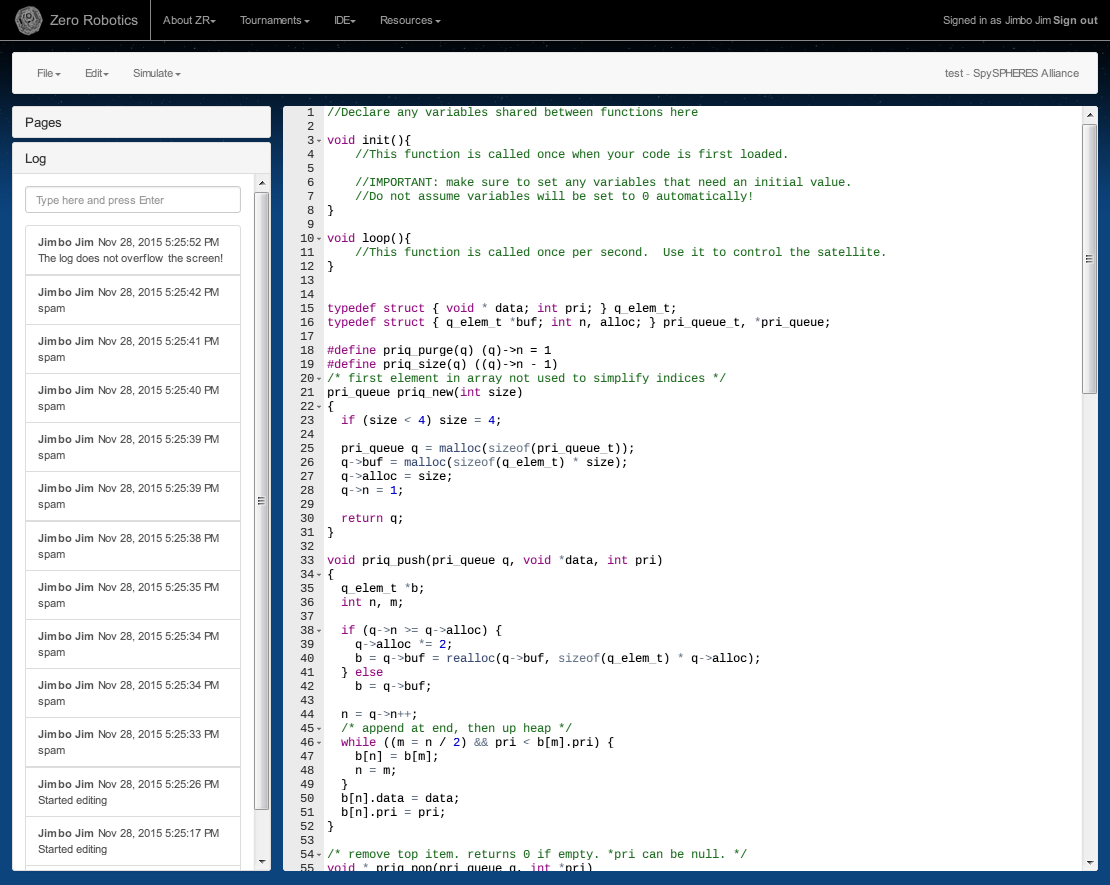The height and width of the screenshot is (885, 1110).
Task: Click the 'q->alloc *= 2;' code line
Action: point(404,644)
